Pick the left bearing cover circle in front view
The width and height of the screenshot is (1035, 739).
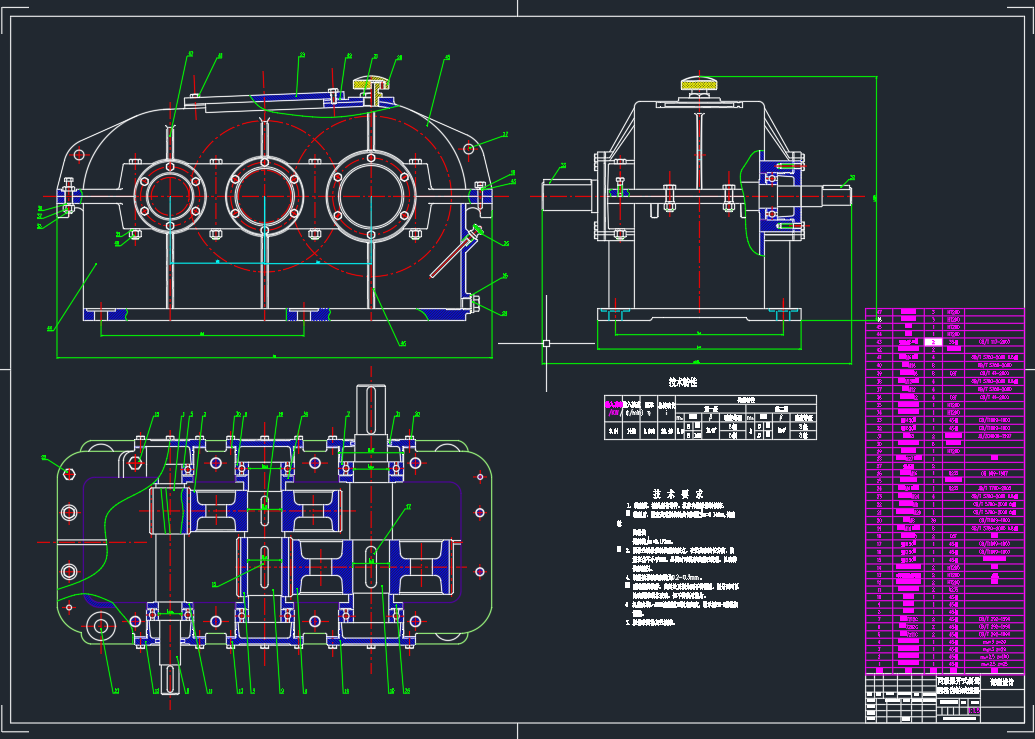point(170,196)
